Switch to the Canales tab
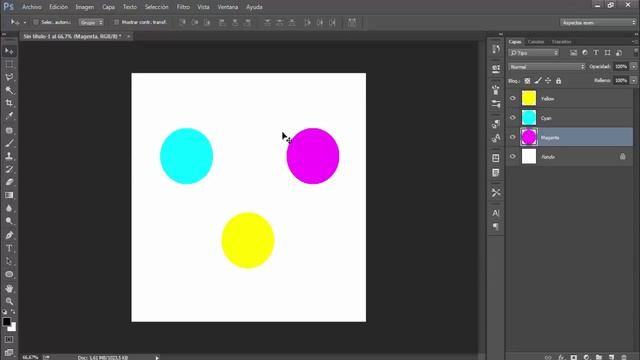Screen dimensions: 640x360 (x=536, y=42)
